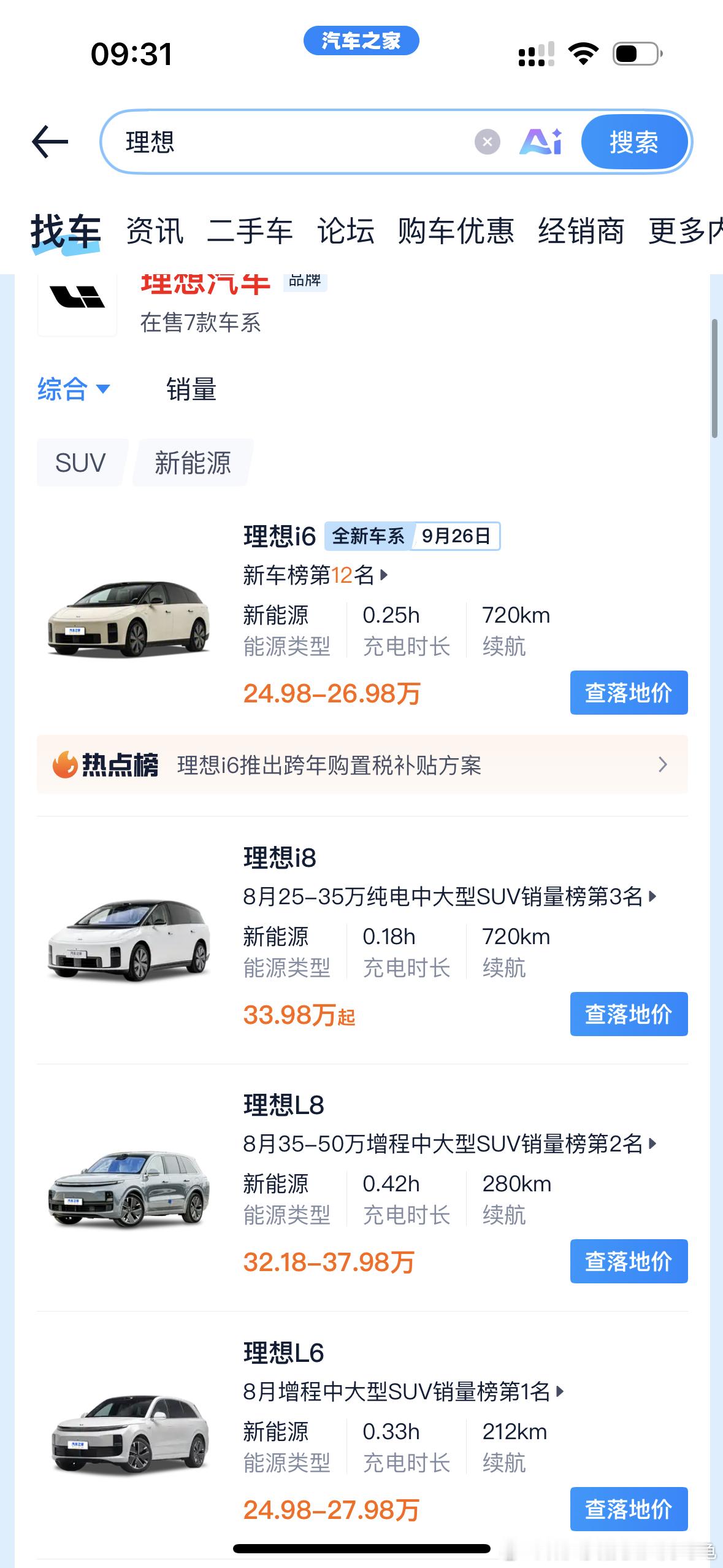Tap 查落地价 for 理想i8

(x=629, y=1014)
